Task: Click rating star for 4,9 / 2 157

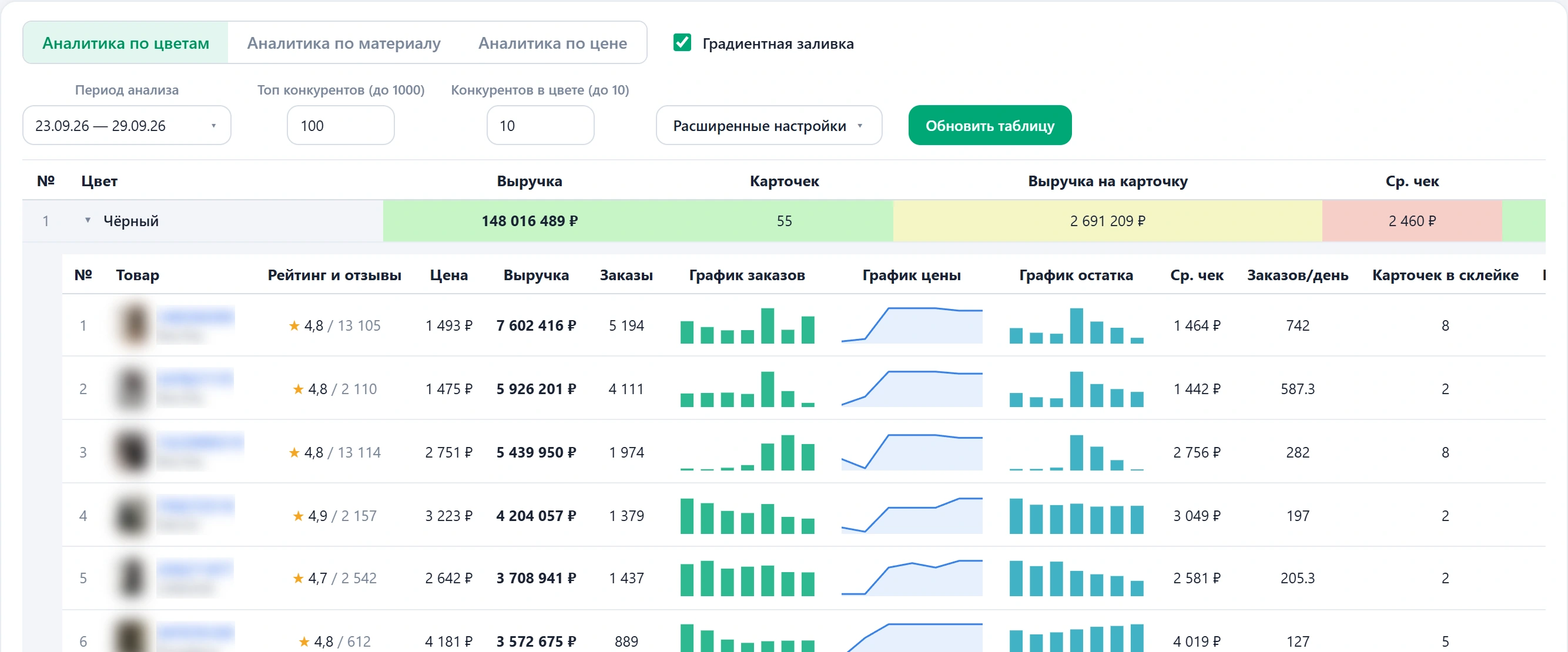Action: click(299, 516)
